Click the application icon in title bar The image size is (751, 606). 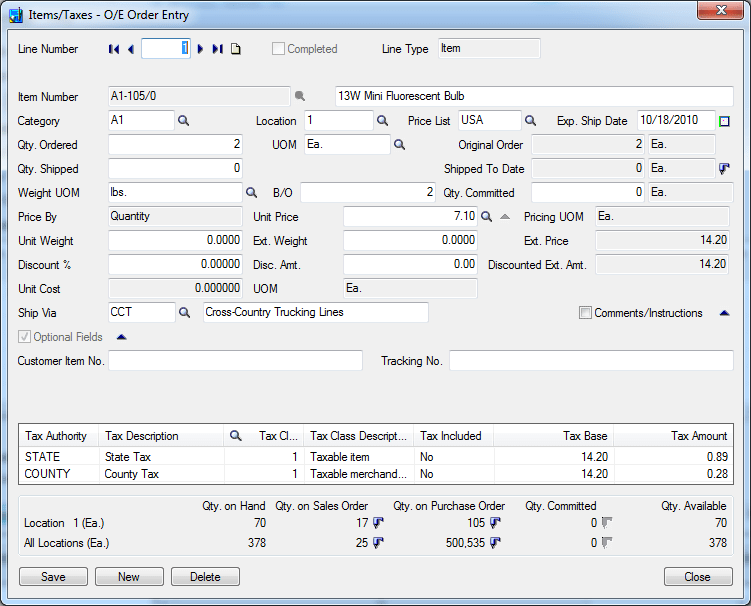16,15
